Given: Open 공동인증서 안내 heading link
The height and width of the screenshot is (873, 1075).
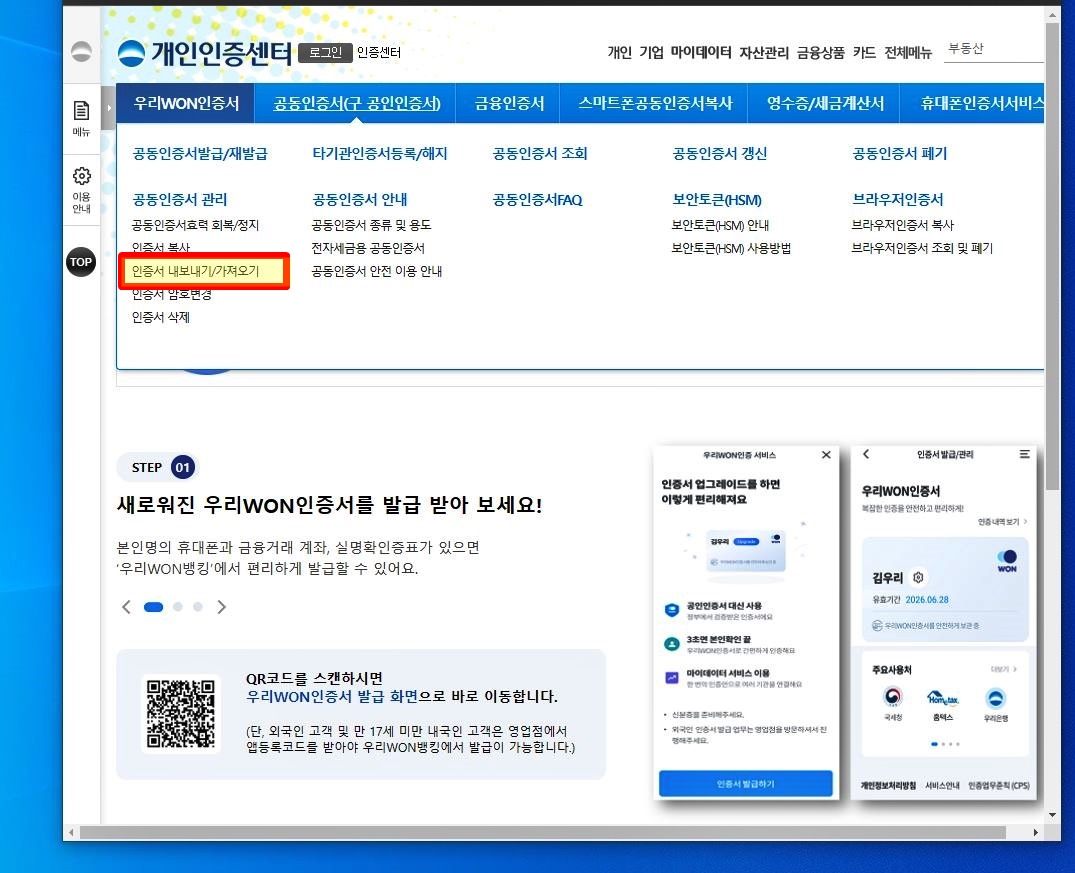Looking at the screenshot, I should pos(359,200).
